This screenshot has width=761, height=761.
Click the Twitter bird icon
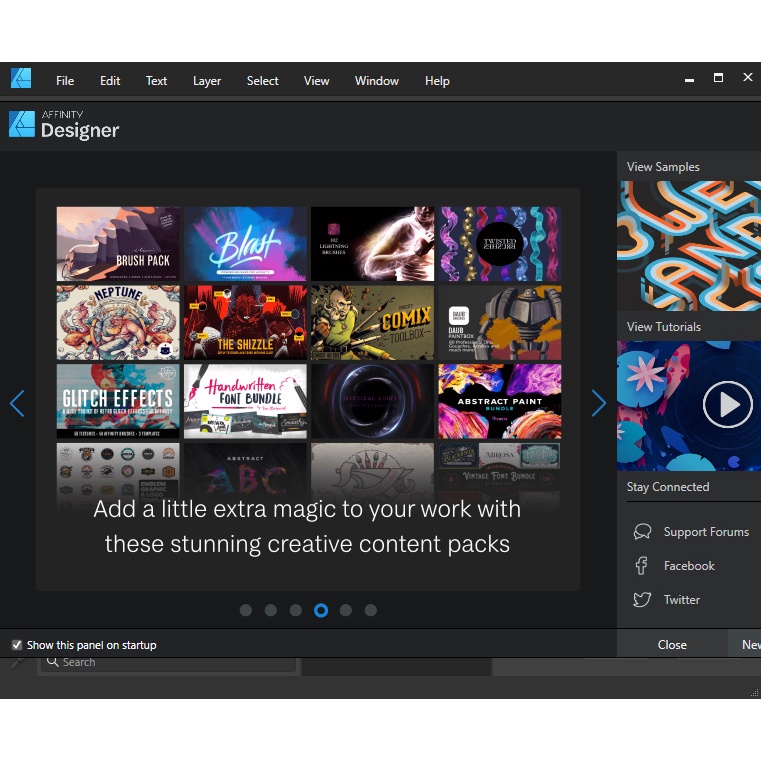point(642,600)
